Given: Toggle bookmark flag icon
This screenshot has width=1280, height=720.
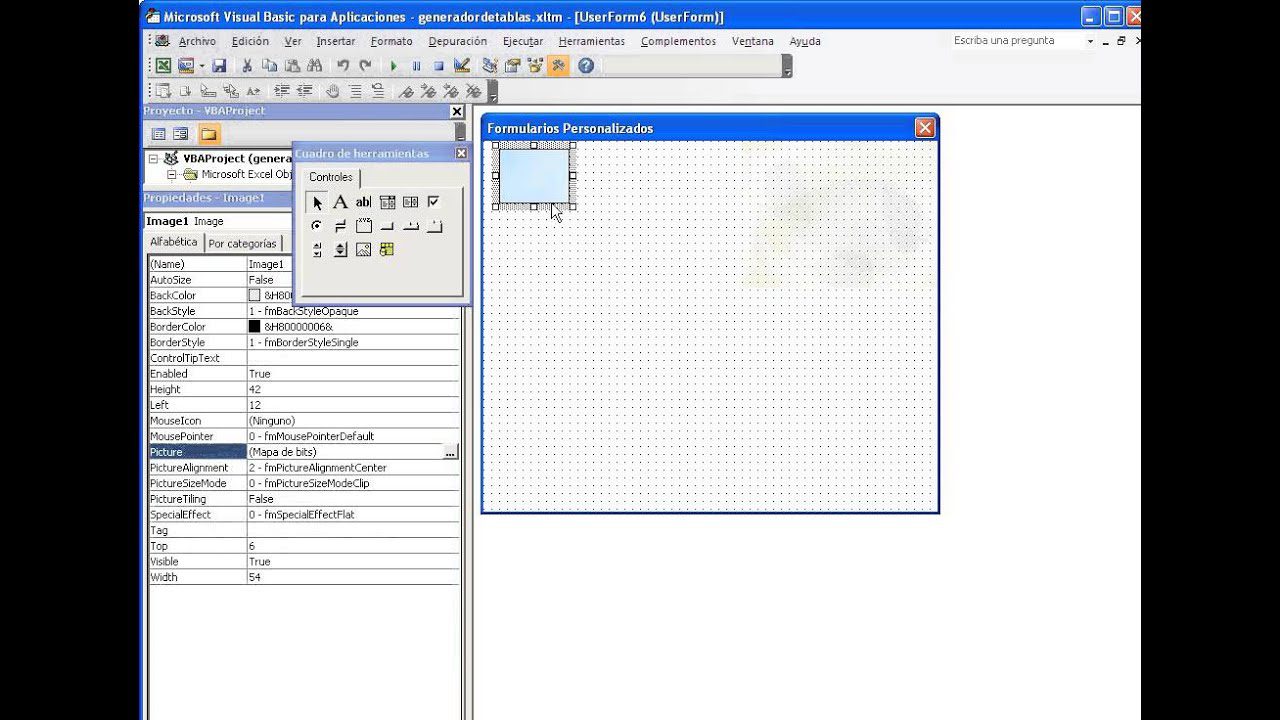Looking at the screenshot, I should (x=405, y=91).
